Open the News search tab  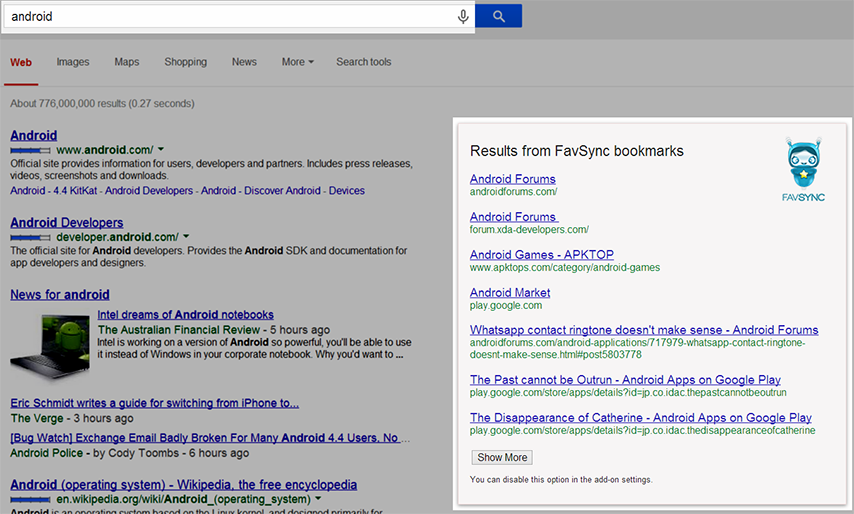coord(244,62)
